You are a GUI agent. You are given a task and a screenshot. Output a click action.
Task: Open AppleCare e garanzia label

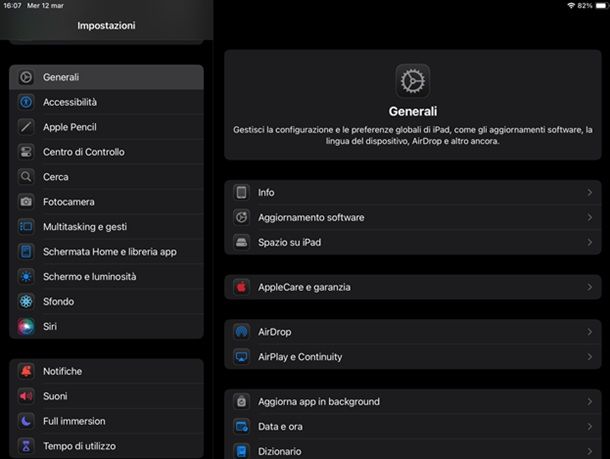[304, 287]
